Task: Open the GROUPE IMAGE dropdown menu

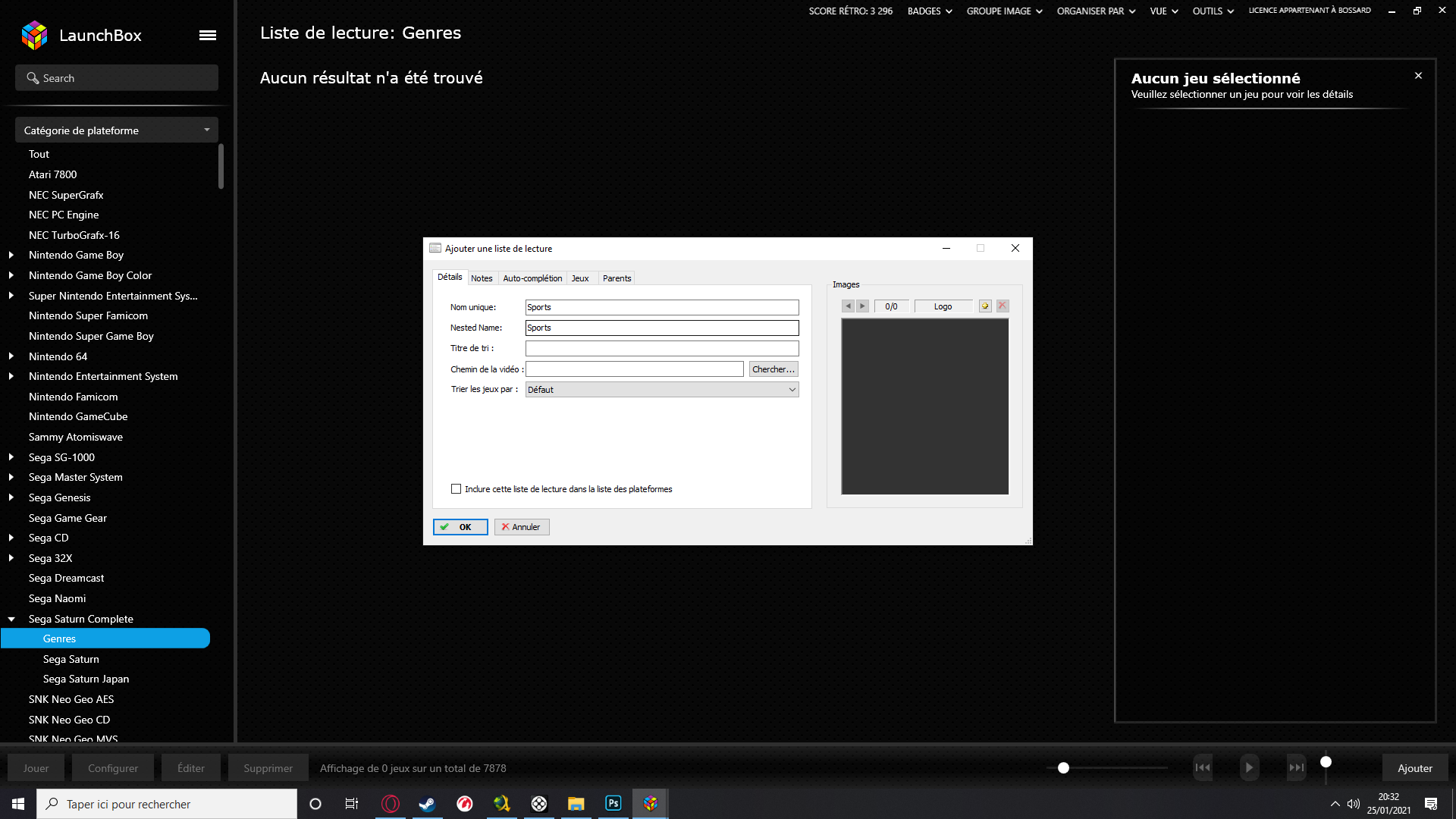Action: point(1004,11)
